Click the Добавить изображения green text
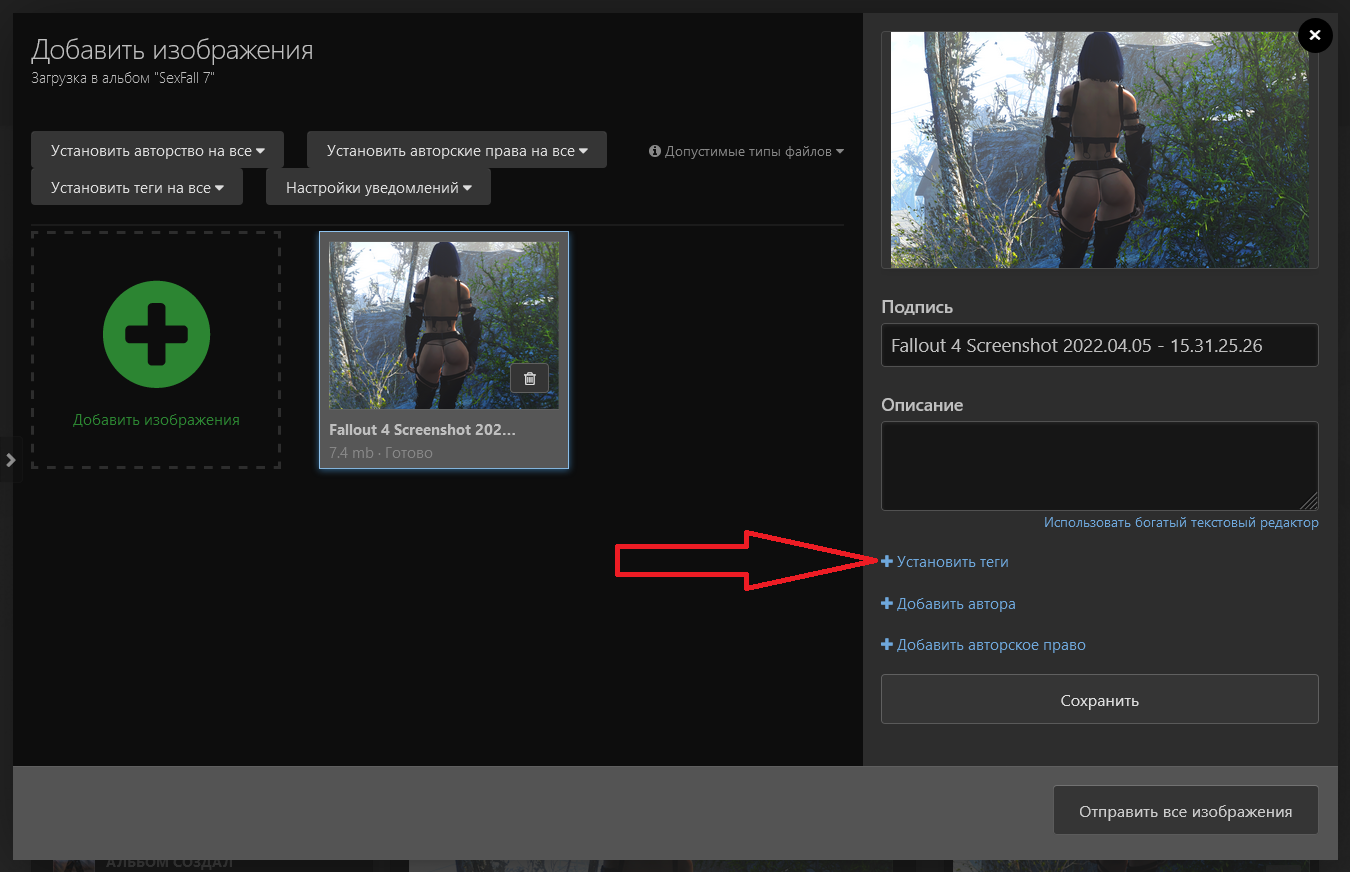The width and height of the screenshot is (1350, 872). point(156,420)
